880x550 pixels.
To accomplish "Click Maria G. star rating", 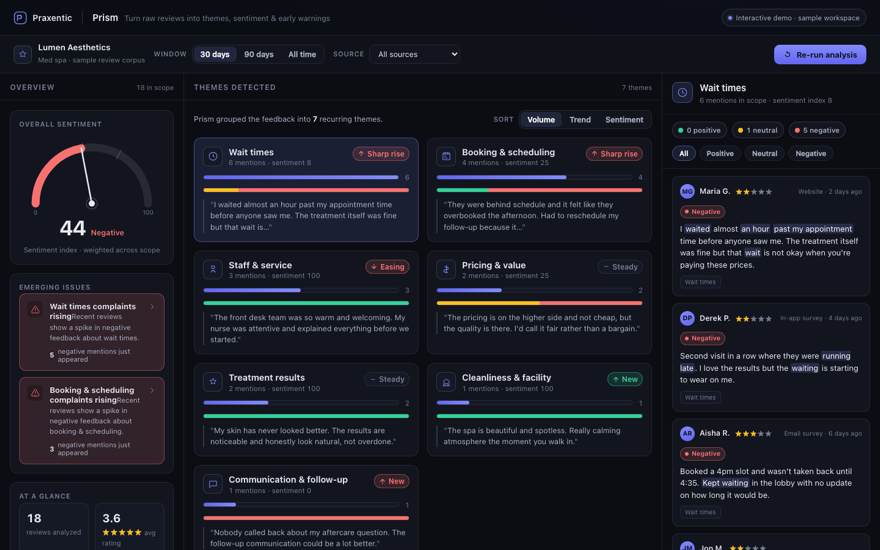I will click(754, 192).
